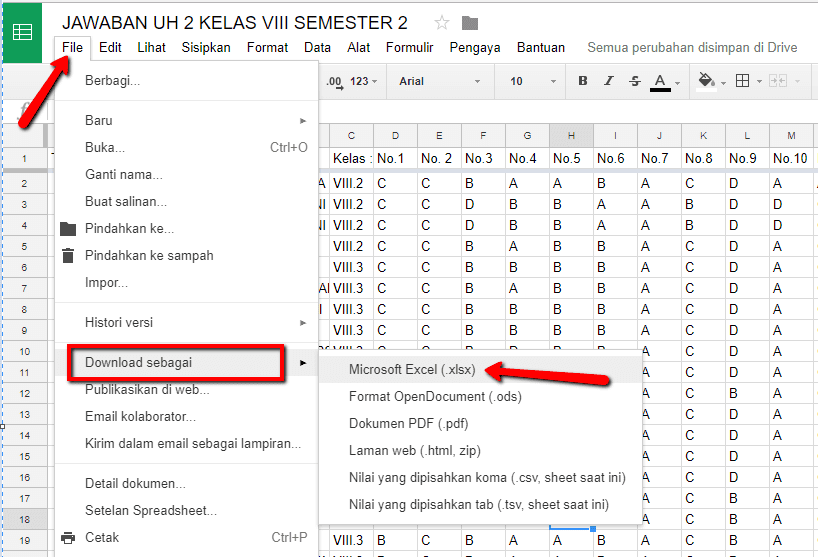Open the Google Sheets home icon
The image size is (818, 557).
click(x=22, y=32)
